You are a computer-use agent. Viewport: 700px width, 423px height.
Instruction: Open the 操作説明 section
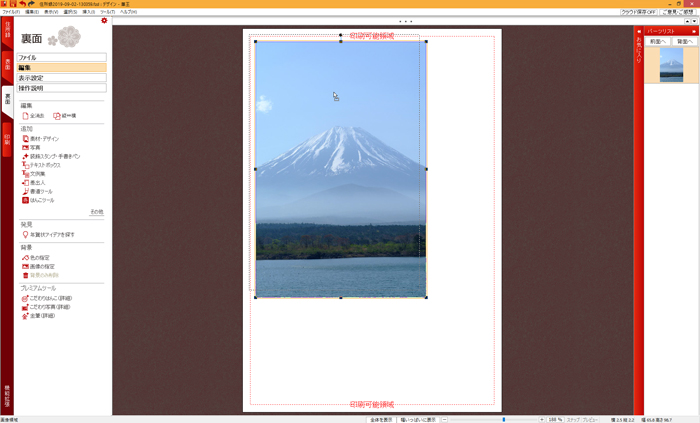tap(61, 88)
